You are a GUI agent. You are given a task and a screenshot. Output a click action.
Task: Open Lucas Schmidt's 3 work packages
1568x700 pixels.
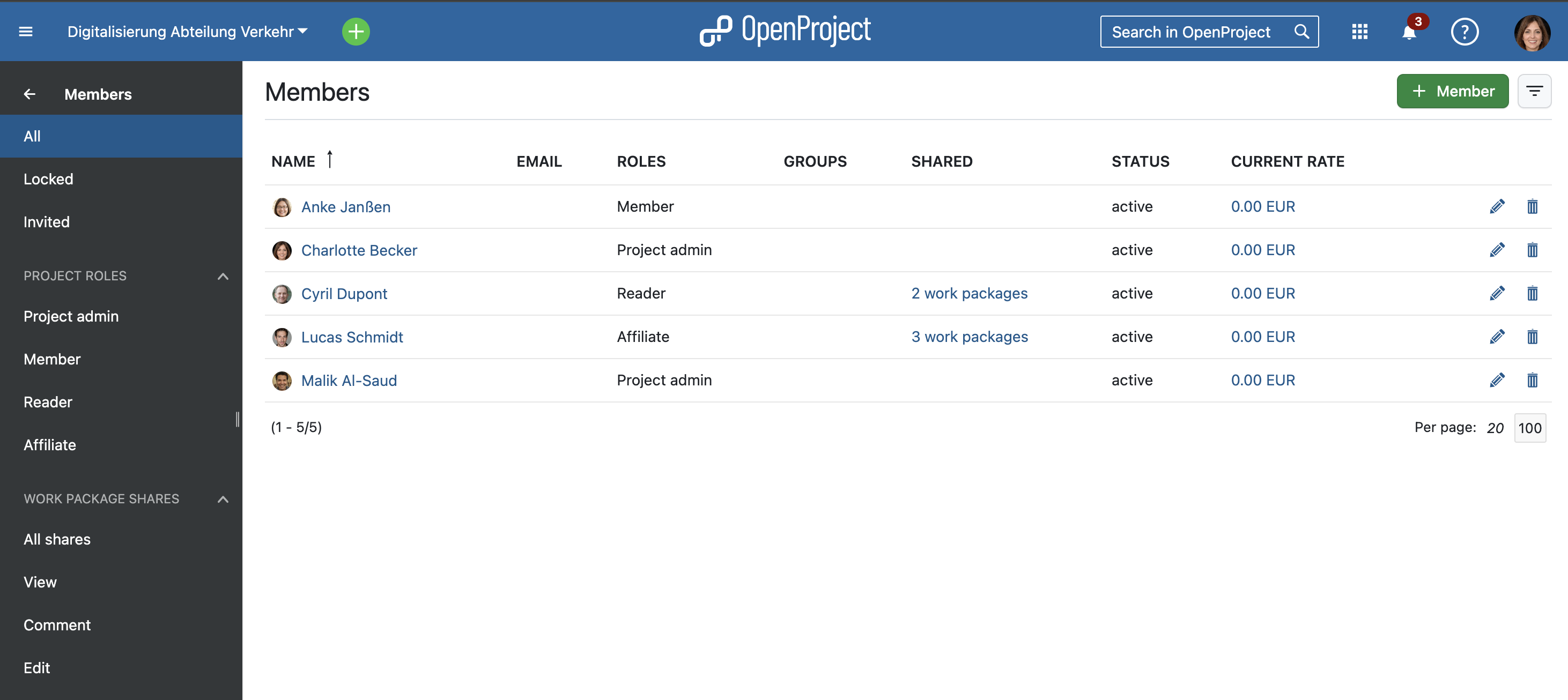pos(969,336)
